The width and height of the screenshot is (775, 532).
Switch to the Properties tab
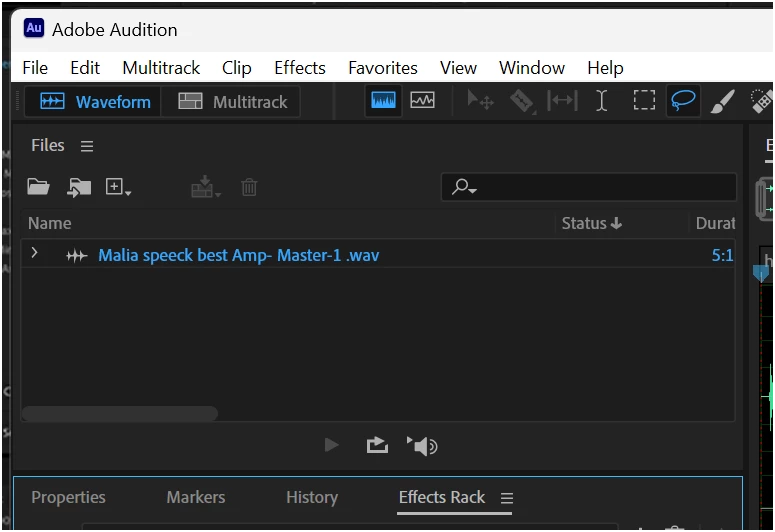coord(68,497)
